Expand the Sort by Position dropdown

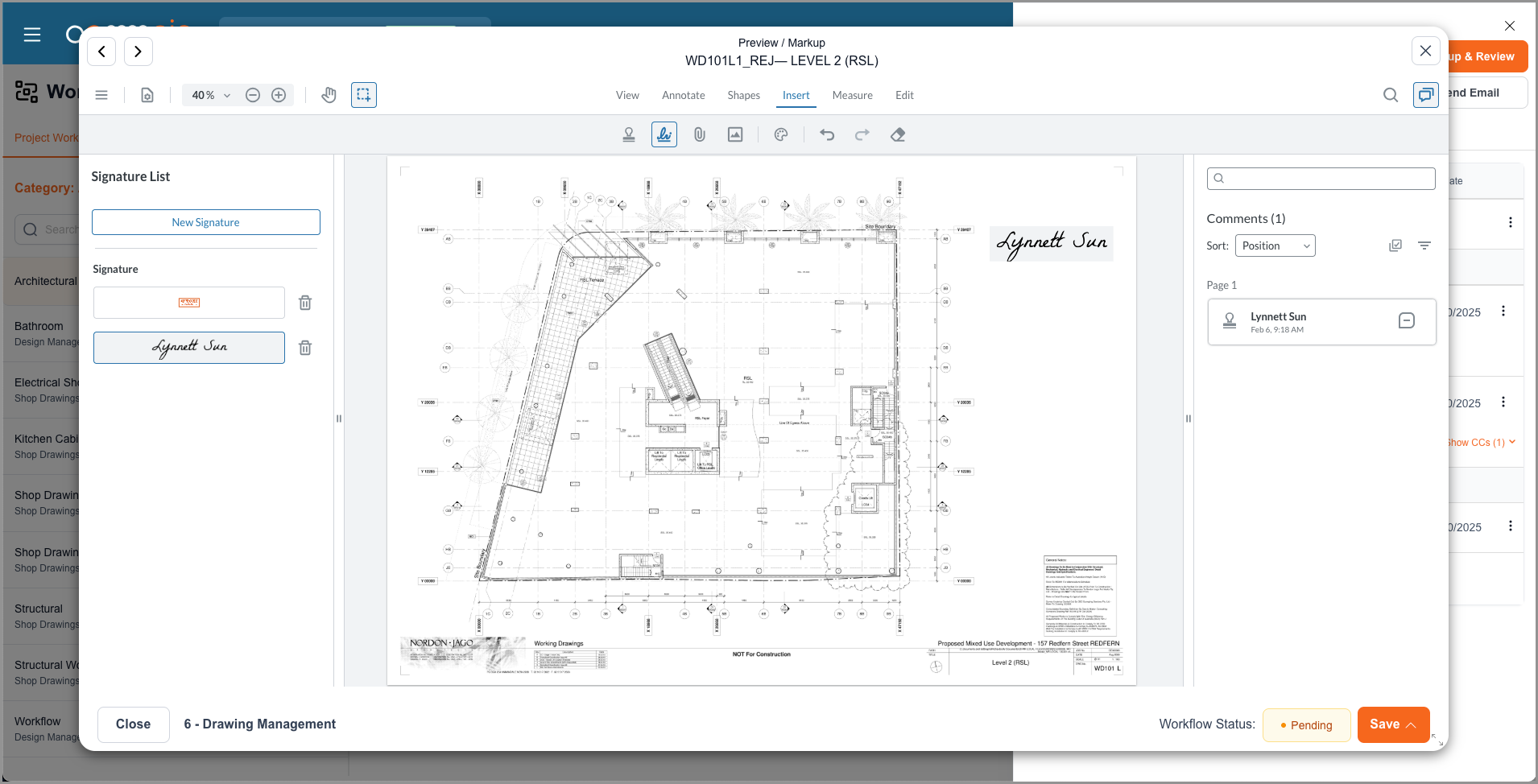coord(1275,246)
